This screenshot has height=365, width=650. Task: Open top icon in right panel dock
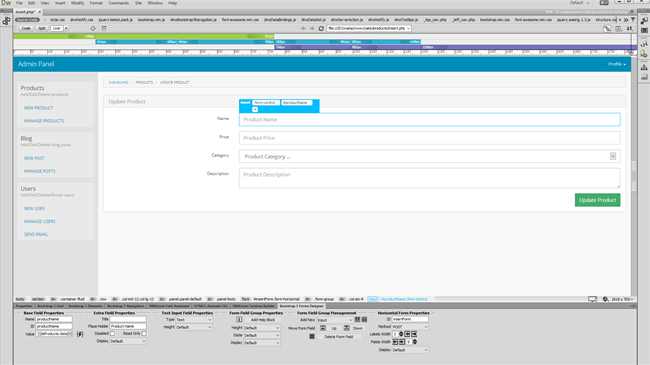pos(644,21)
